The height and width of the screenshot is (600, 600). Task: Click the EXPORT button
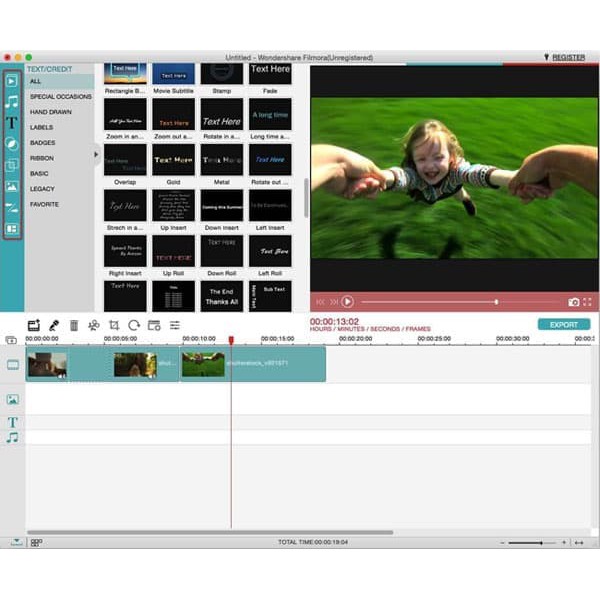(563, 324)
